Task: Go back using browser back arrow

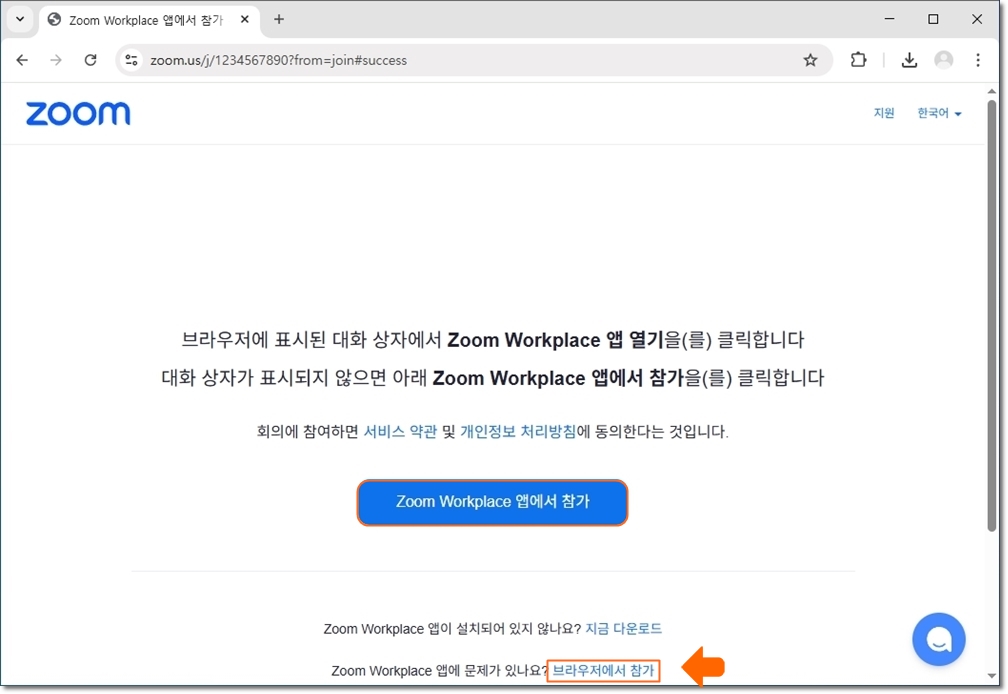Action: (x=22, y=60)
